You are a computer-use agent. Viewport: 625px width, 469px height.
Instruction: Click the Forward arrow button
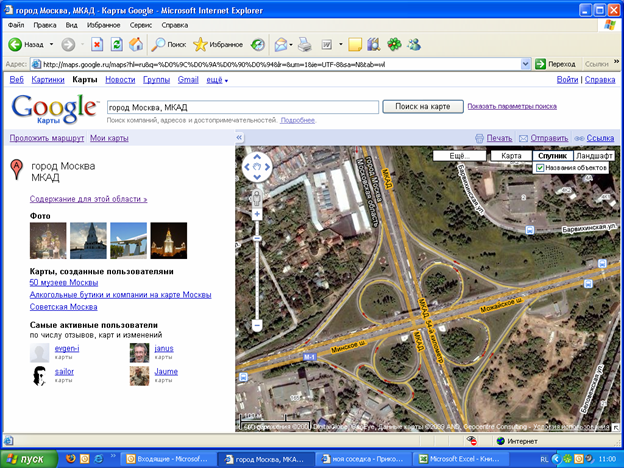pos(68,44)
